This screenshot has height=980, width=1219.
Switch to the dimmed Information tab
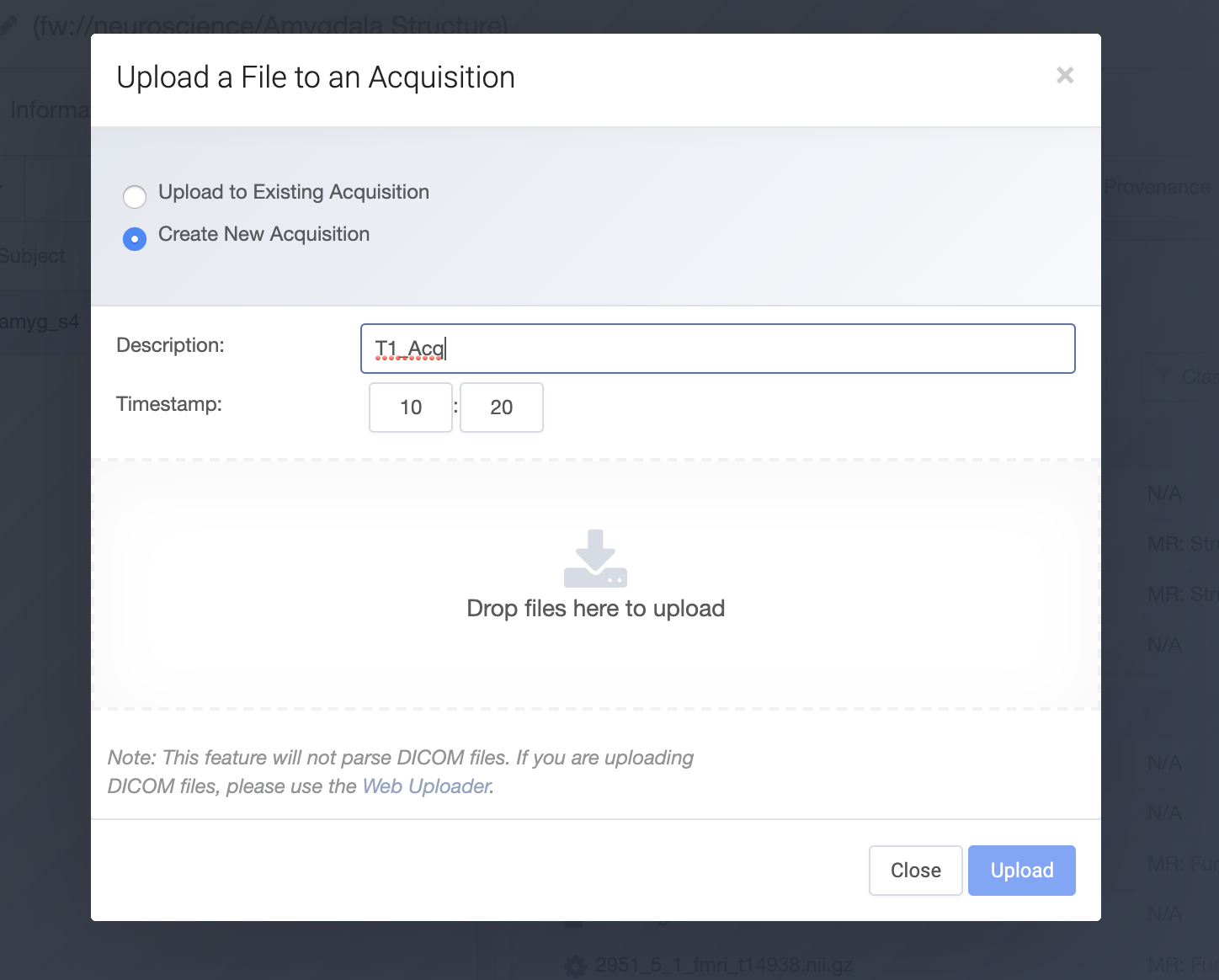pyautogui.click(x=49, y=110)
